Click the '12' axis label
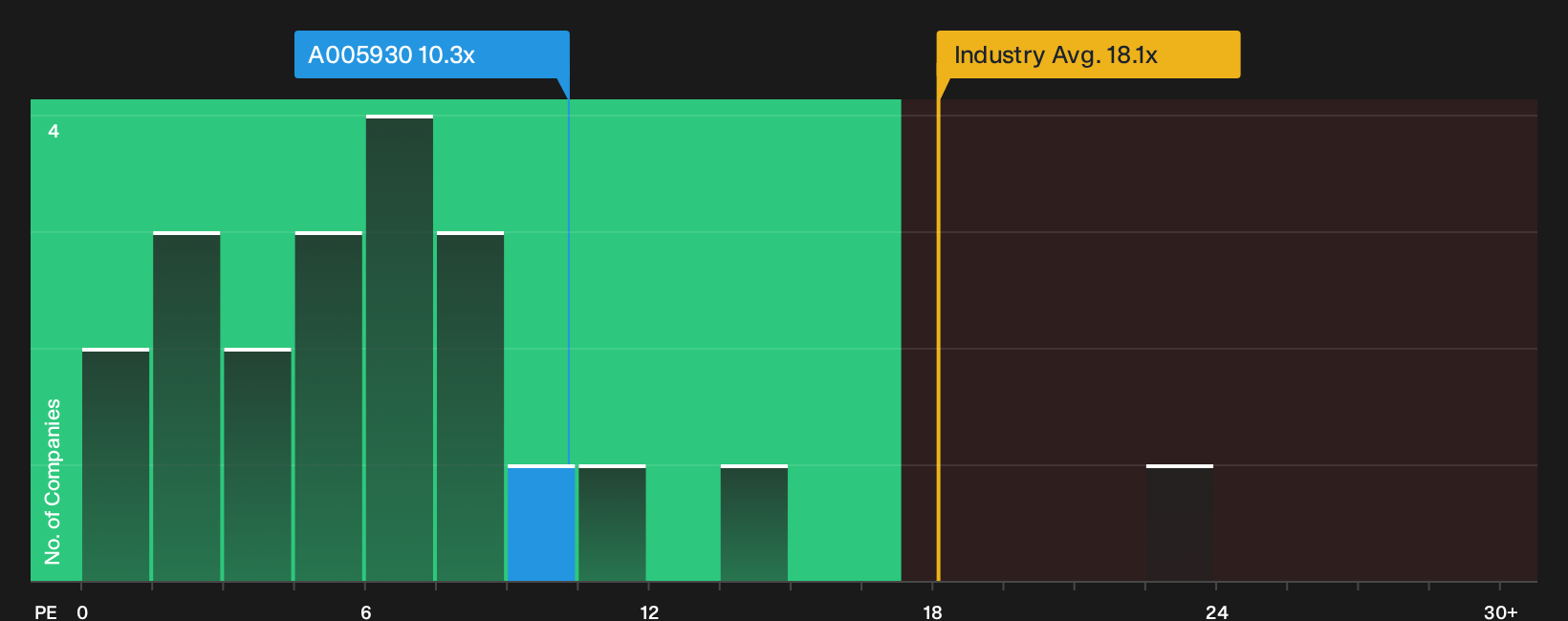 (x=649, y=611)
